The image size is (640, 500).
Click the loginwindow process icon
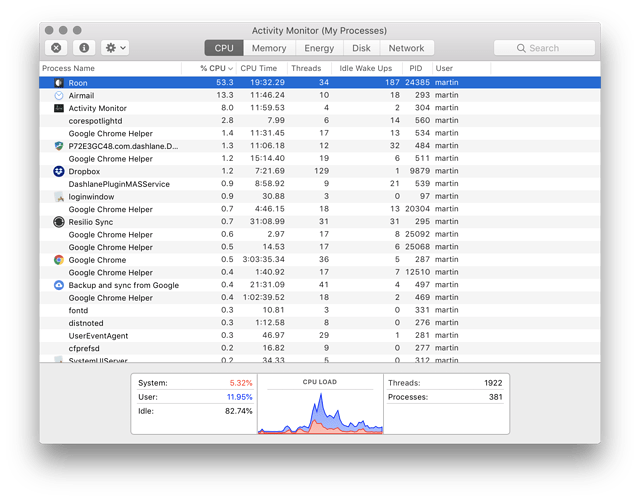click(59, 197)
